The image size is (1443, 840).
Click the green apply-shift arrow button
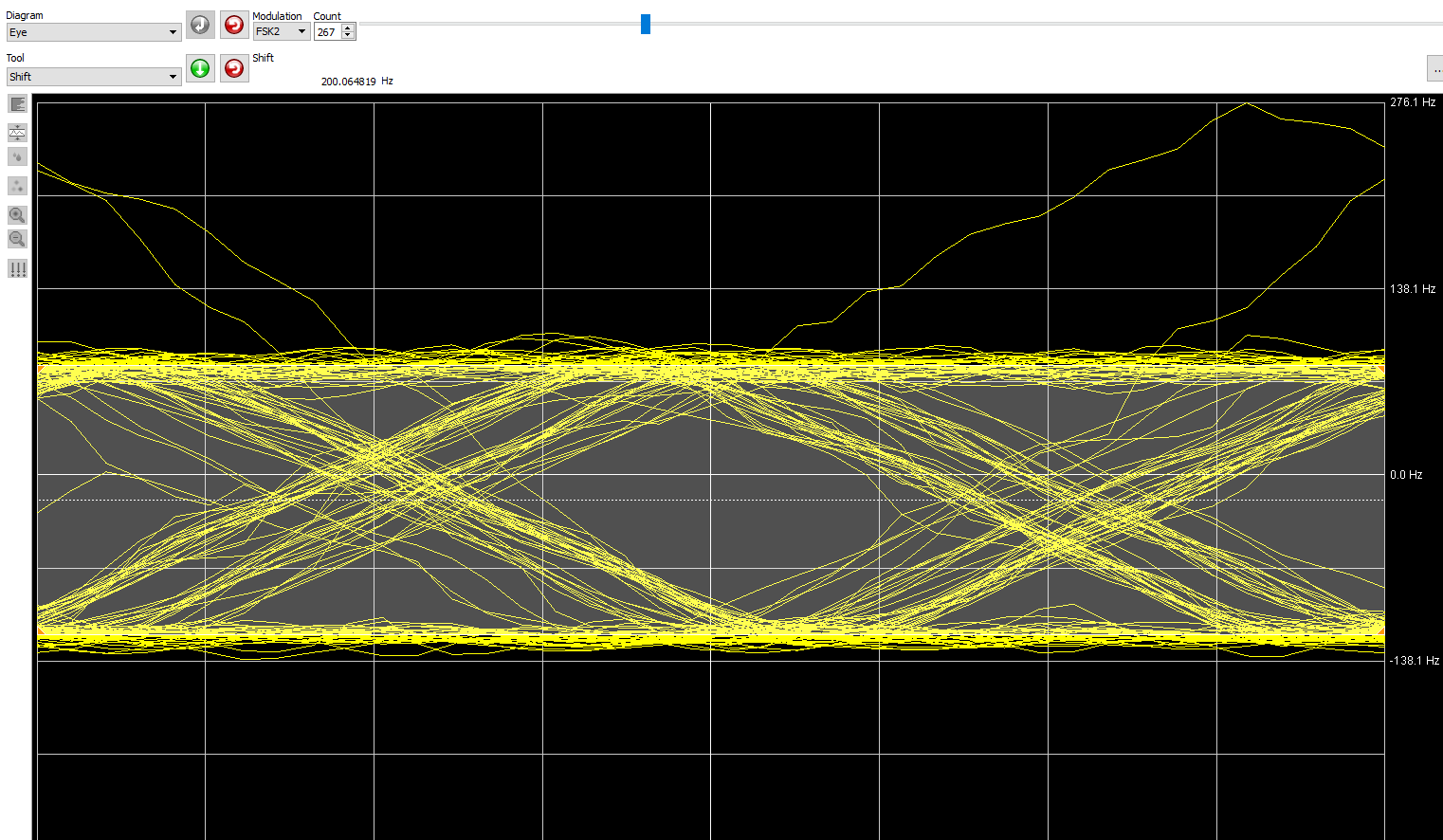(200, 68)
